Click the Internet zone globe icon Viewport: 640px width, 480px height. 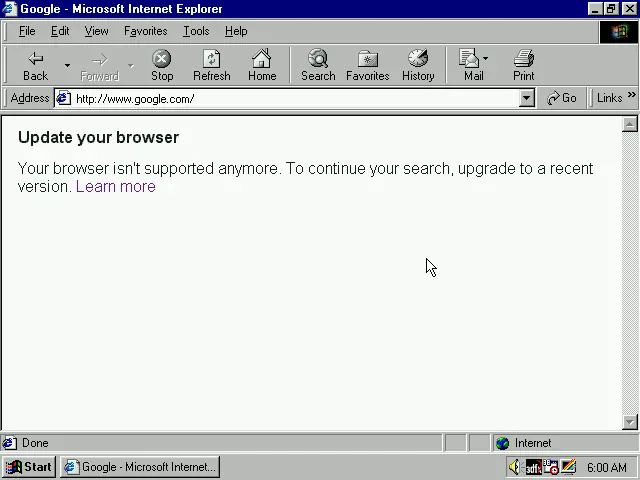click(502, 443)
